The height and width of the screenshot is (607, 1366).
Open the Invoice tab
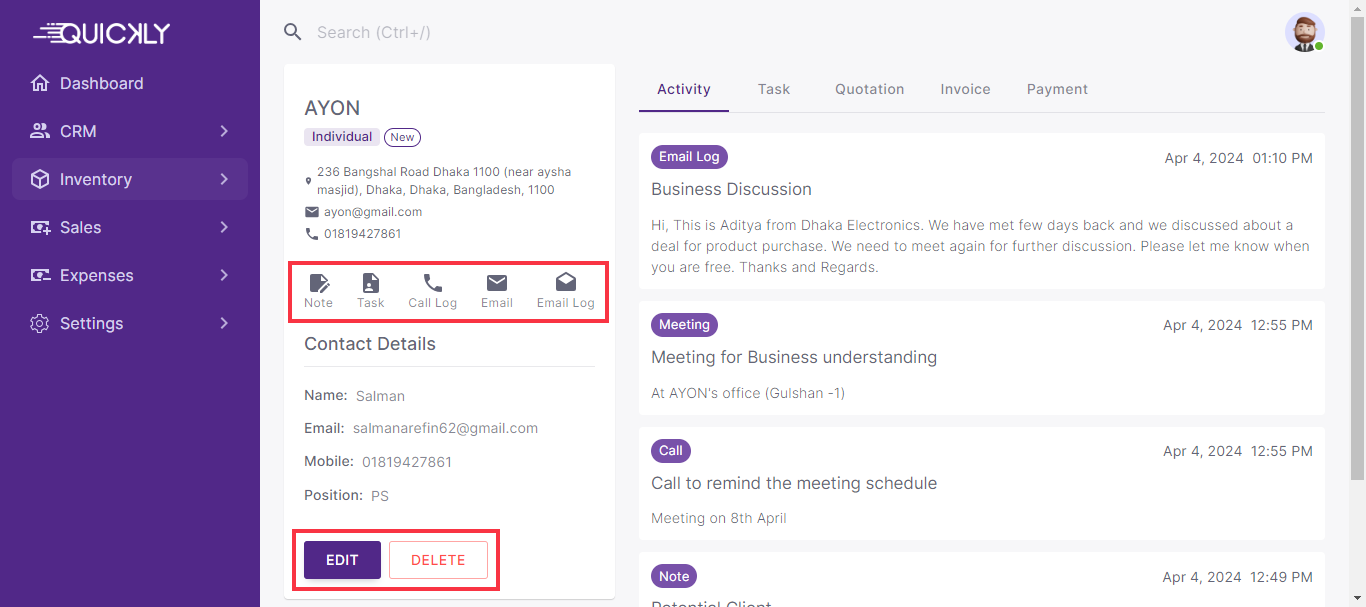click(965, 89)
